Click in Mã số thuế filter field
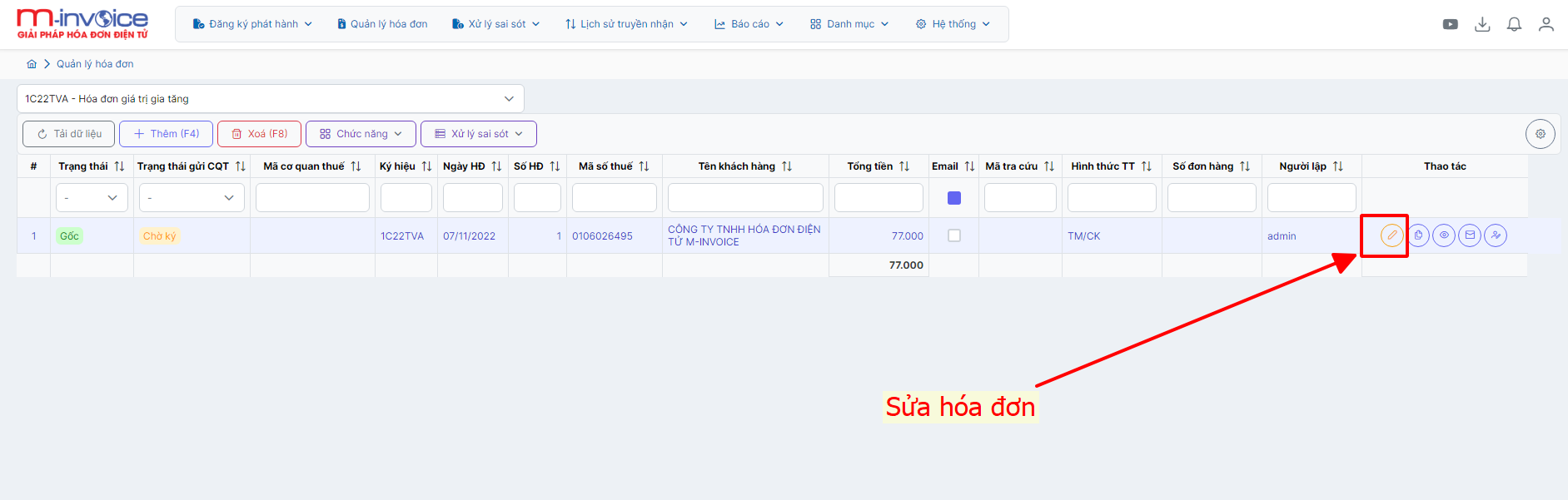Viewport: 1568px width, 500px height. point(615,198)
